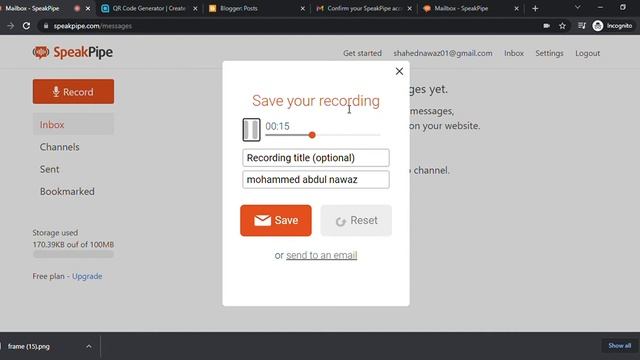
Task: Click the name field with mohammed abdul nawaz
Action: (x=316, y=180)
